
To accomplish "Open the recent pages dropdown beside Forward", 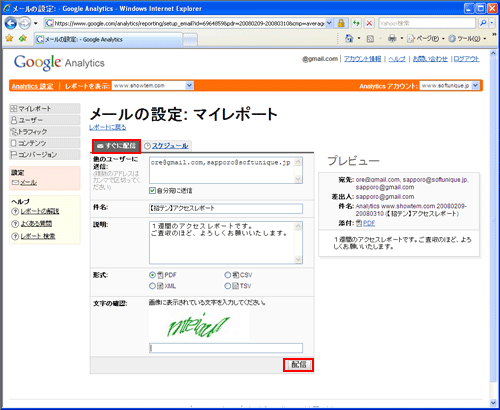I will click(x=35, y=23).
